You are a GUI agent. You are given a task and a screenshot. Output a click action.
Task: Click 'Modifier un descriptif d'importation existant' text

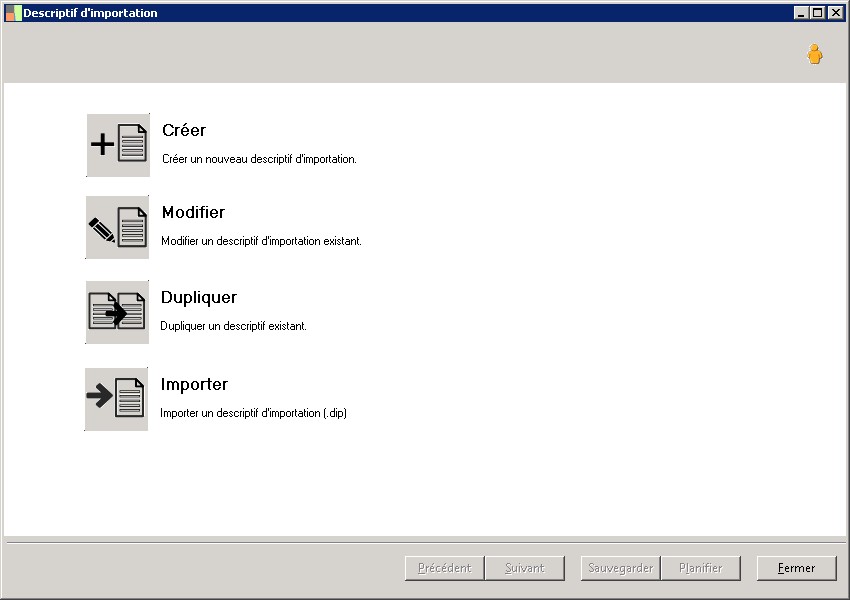[x=261, y=241]
